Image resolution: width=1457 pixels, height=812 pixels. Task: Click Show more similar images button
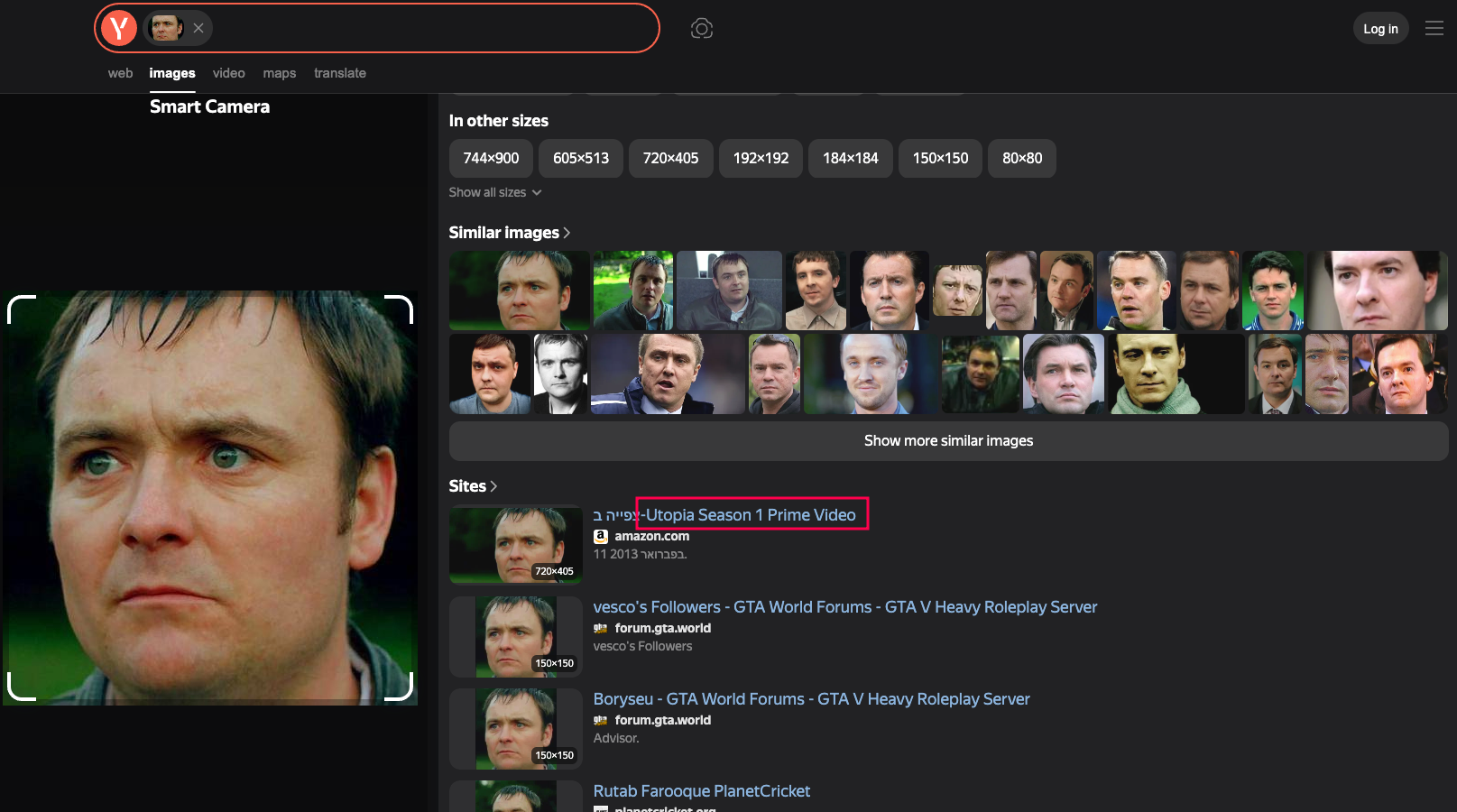948,441
